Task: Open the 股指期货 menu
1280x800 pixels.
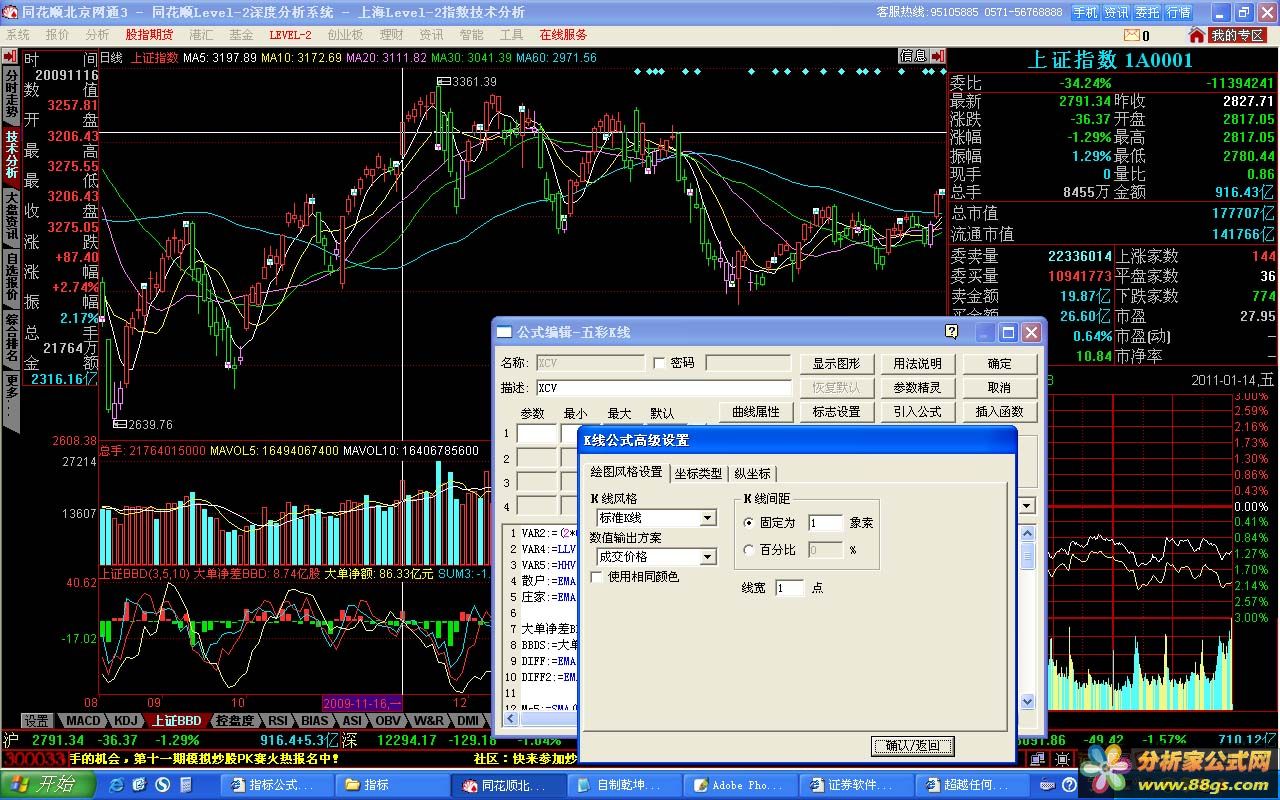Action: 149,35
